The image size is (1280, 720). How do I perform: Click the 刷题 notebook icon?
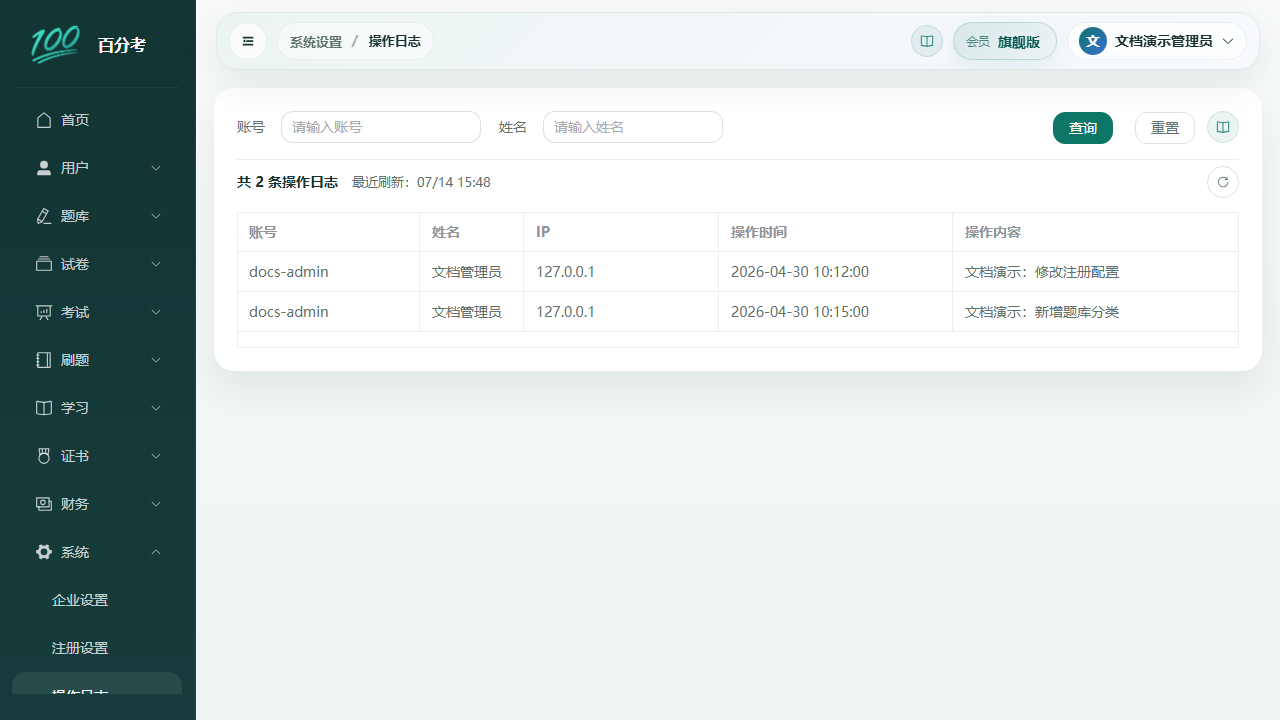click(x=43, y=360)
